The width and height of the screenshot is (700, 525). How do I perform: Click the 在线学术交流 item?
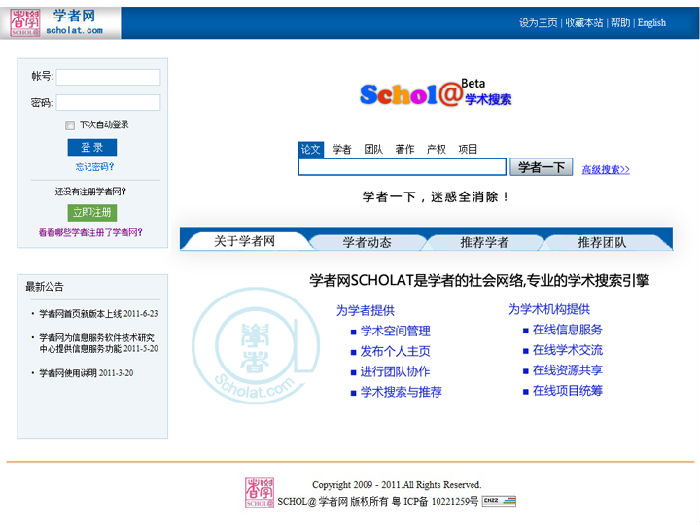point(568,350)
